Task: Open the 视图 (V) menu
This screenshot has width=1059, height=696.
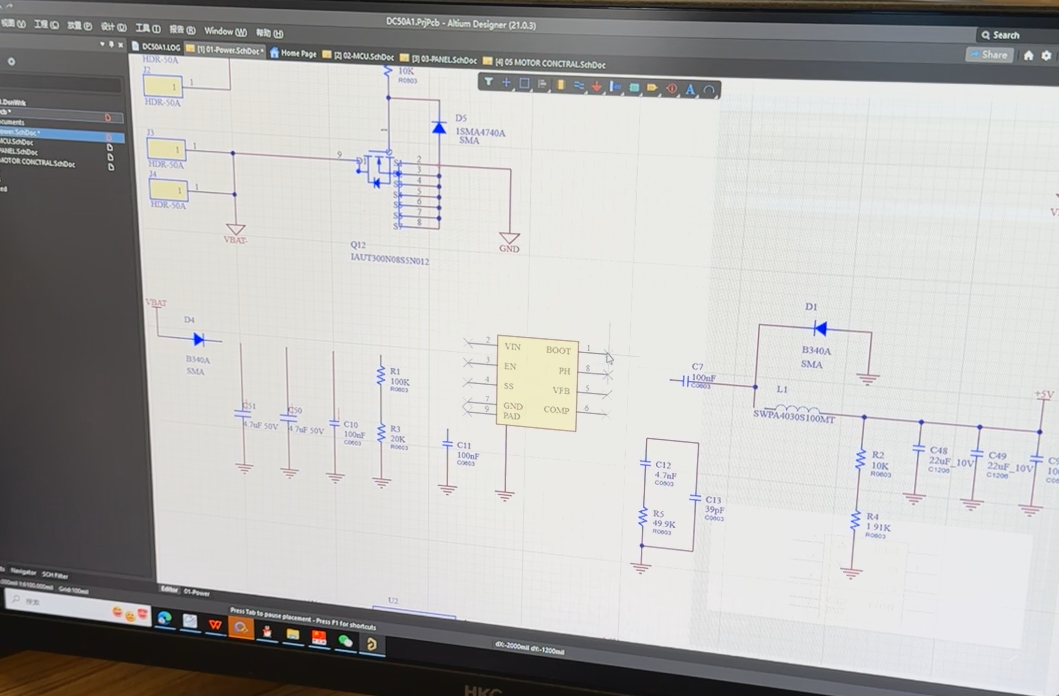Action: coord(12,24)
